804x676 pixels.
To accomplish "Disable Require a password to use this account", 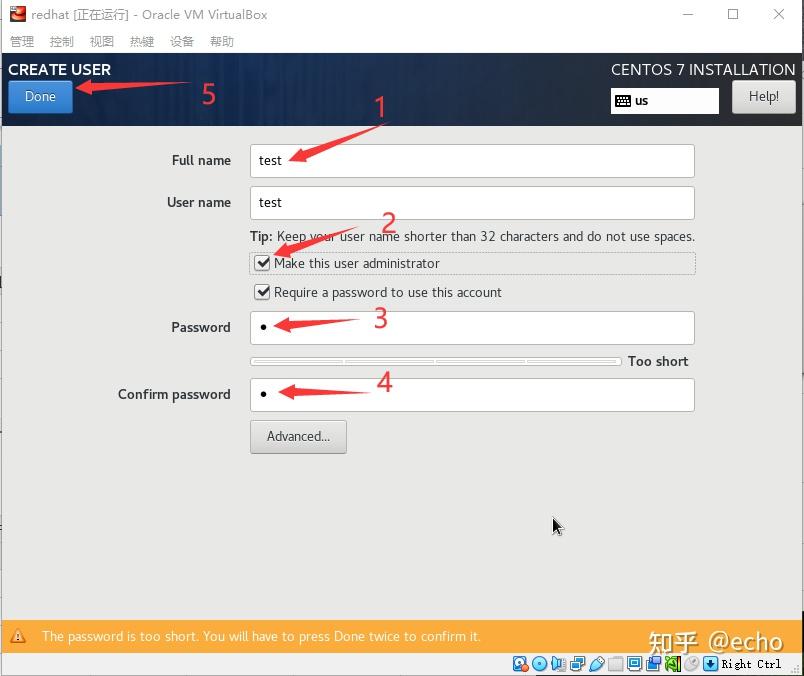I will [262, 292].
